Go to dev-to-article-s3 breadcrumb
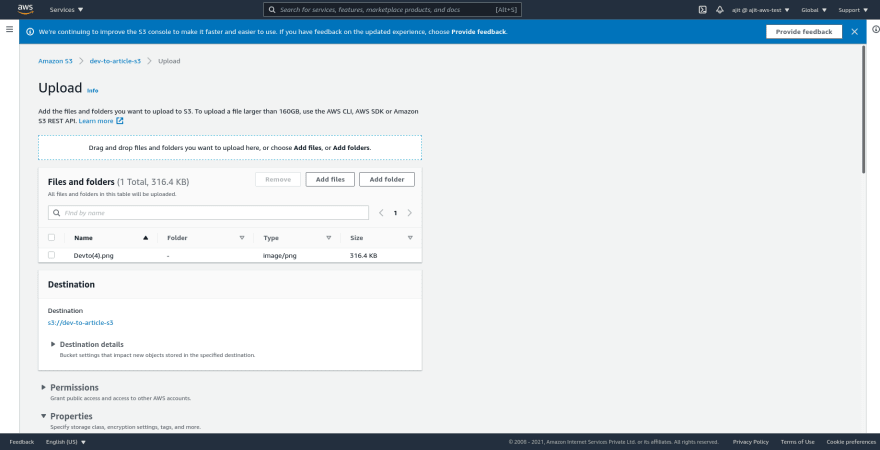Viewport: 880px width, 450px height. 115,61
